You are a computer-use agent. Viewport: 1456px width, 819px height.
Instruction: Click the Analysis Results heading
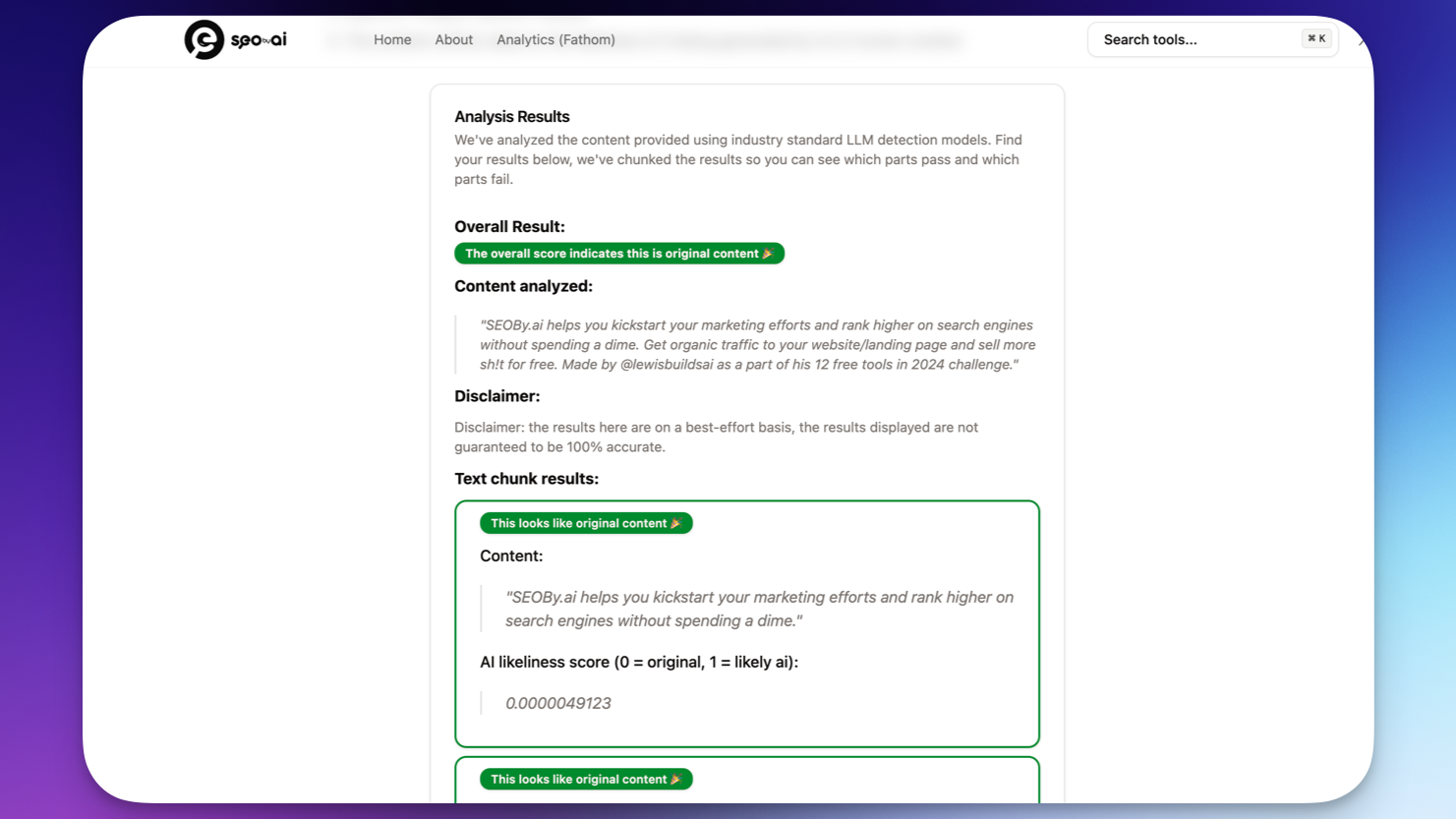(512, 116)
